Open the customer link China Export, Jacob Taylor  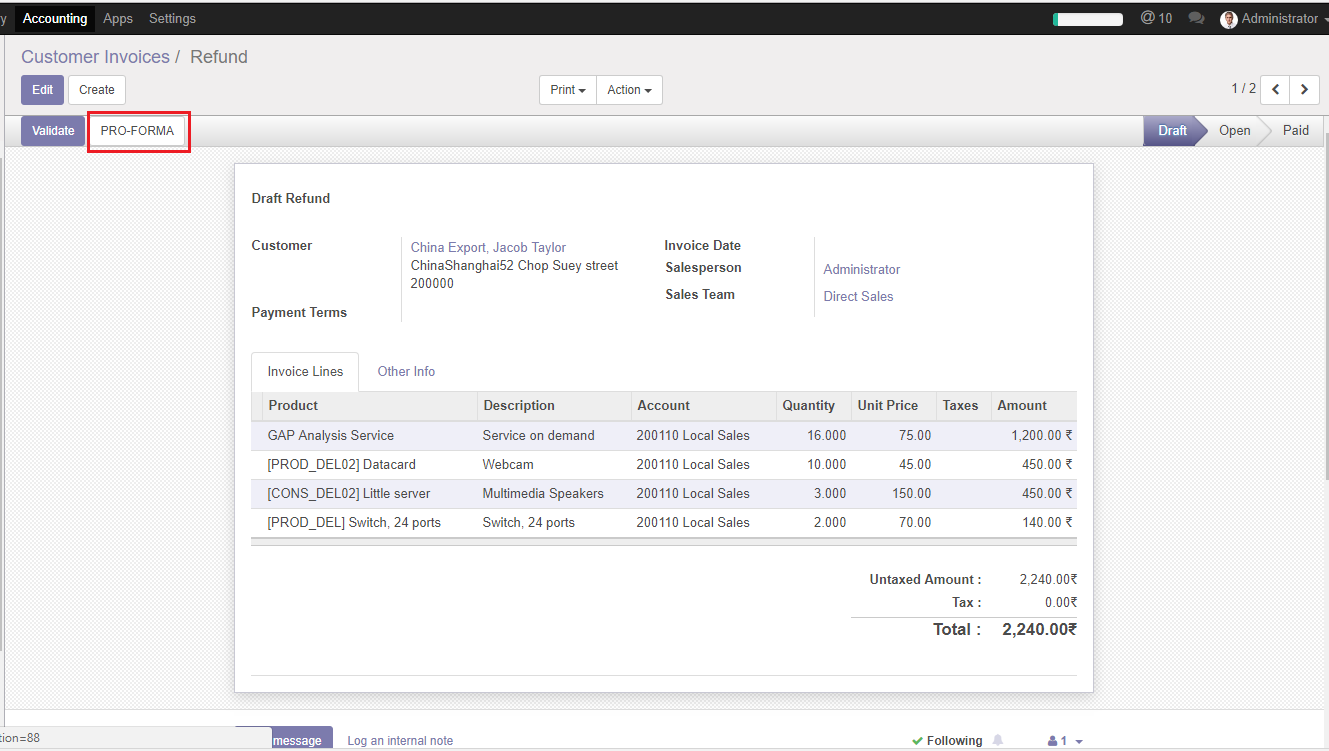[487, 247]
